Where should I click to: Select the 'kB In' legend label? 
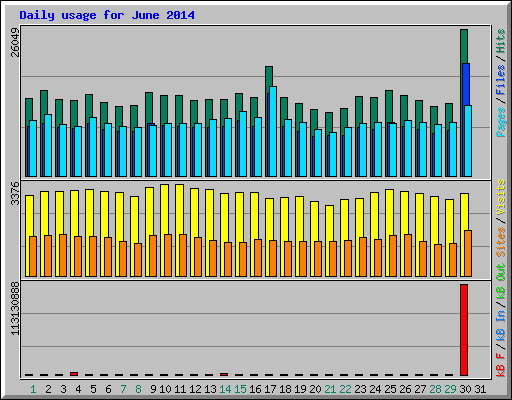click(x=500, y=326)
